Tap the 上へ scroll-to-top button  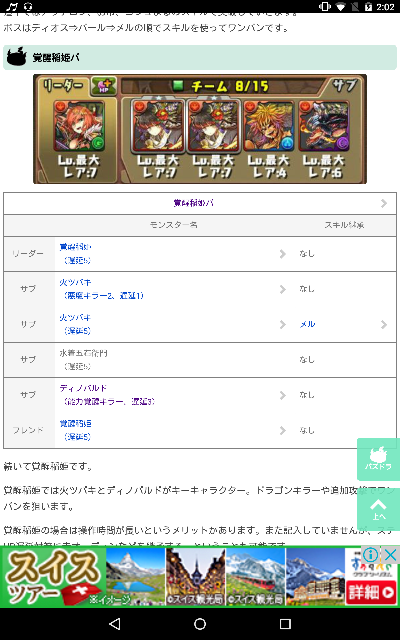click(378, 509)
